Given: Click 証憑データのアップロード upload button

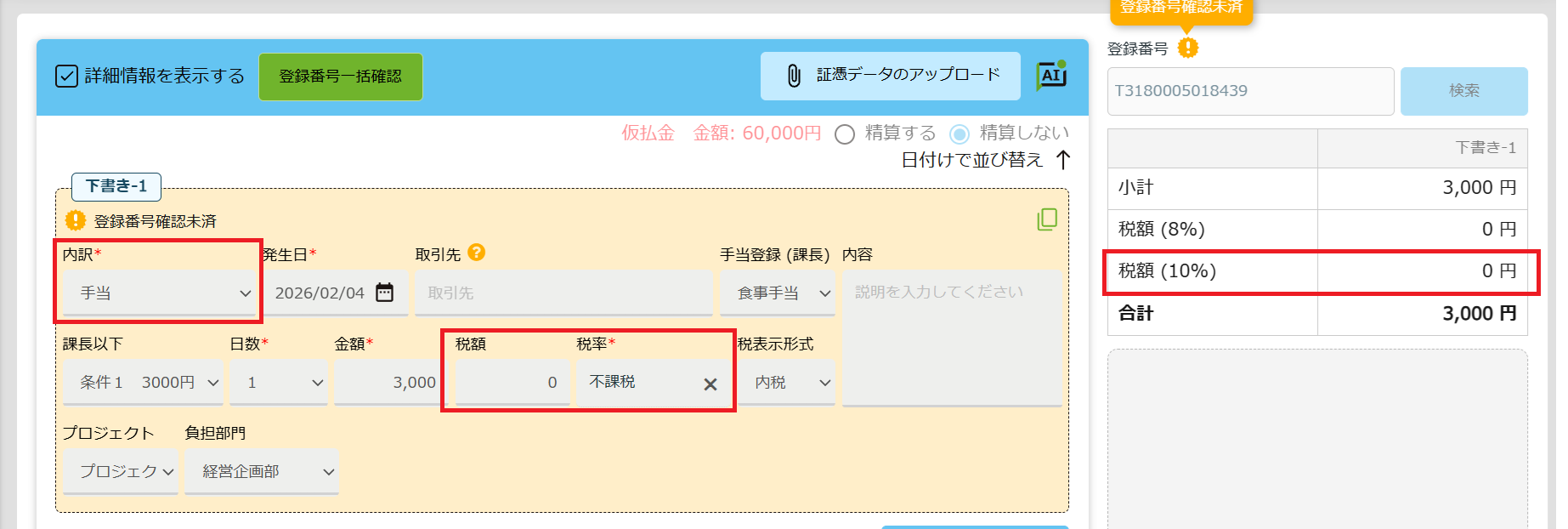Looking at the screenshot, I should click(x=890, y=76).
